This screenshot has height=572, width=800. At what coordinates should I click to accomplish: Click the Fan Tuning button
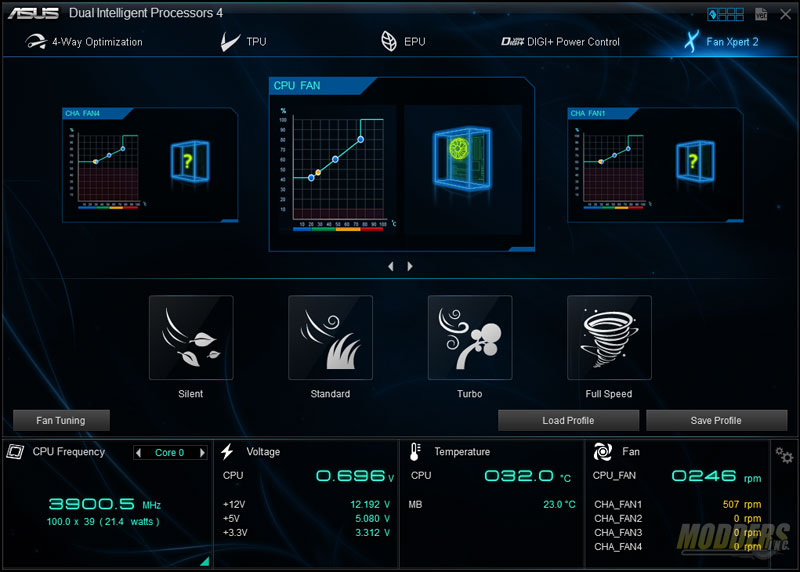(x=61, y=420)
